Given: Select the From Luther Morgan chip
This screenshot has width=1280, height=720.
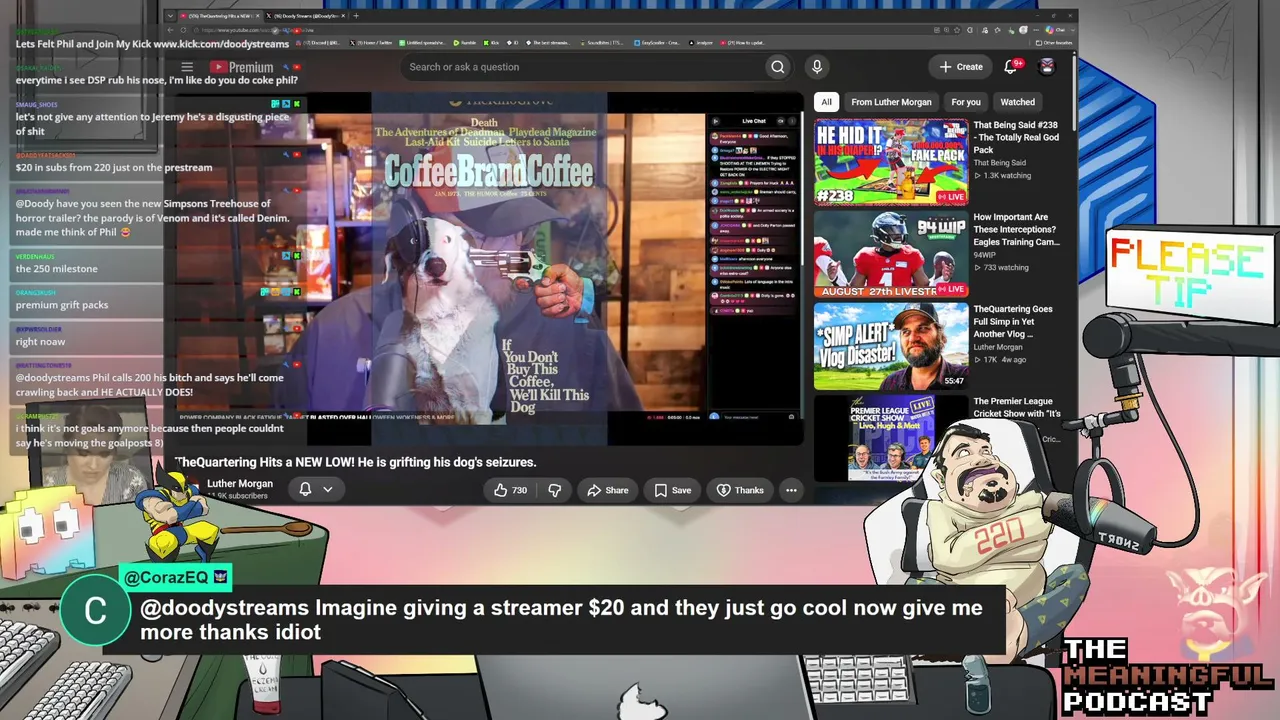Looking at the screenshot, I should click(x=891, y=102).
